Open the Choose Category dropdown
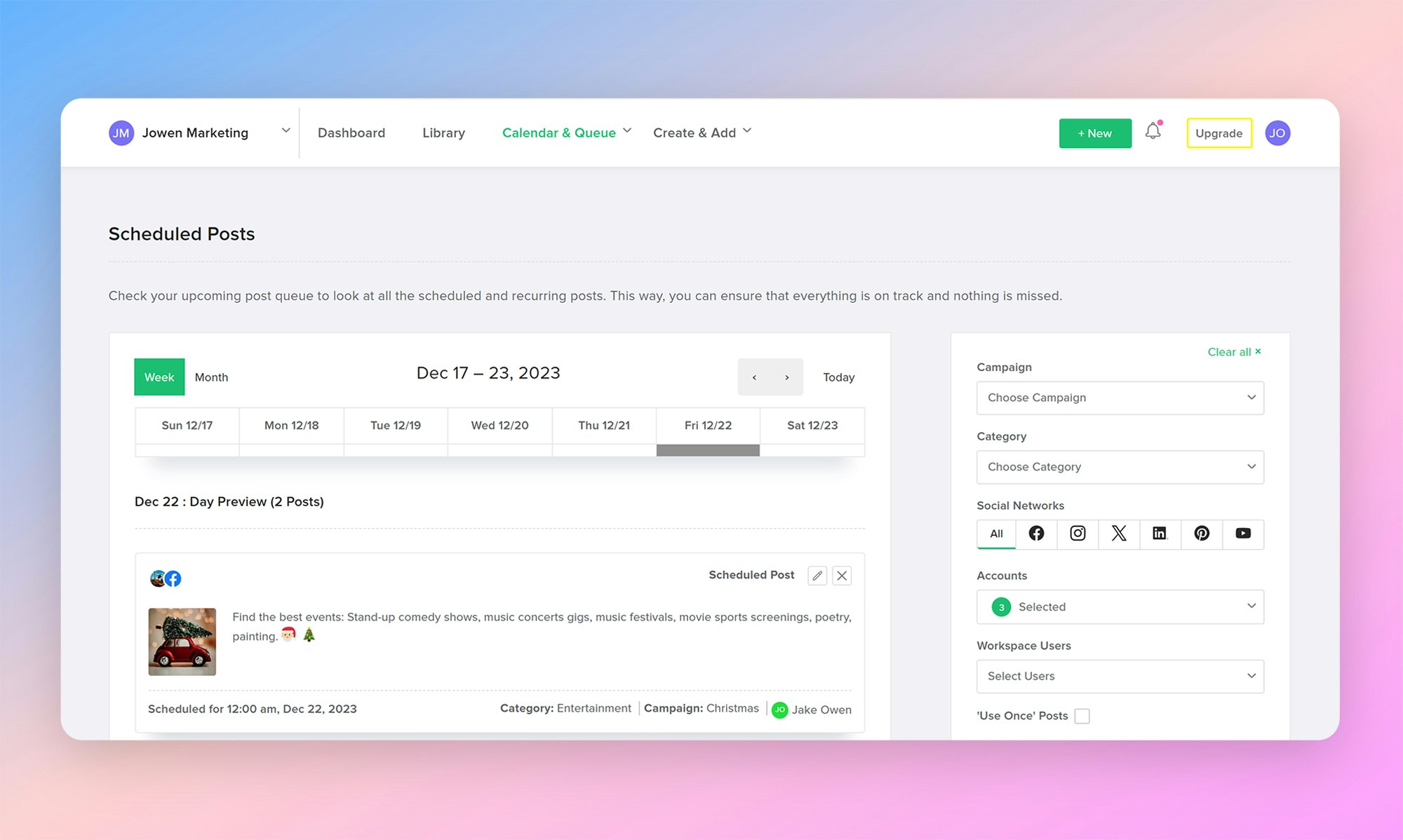This screenshot has width=1403, height=840. point(1120,467)
